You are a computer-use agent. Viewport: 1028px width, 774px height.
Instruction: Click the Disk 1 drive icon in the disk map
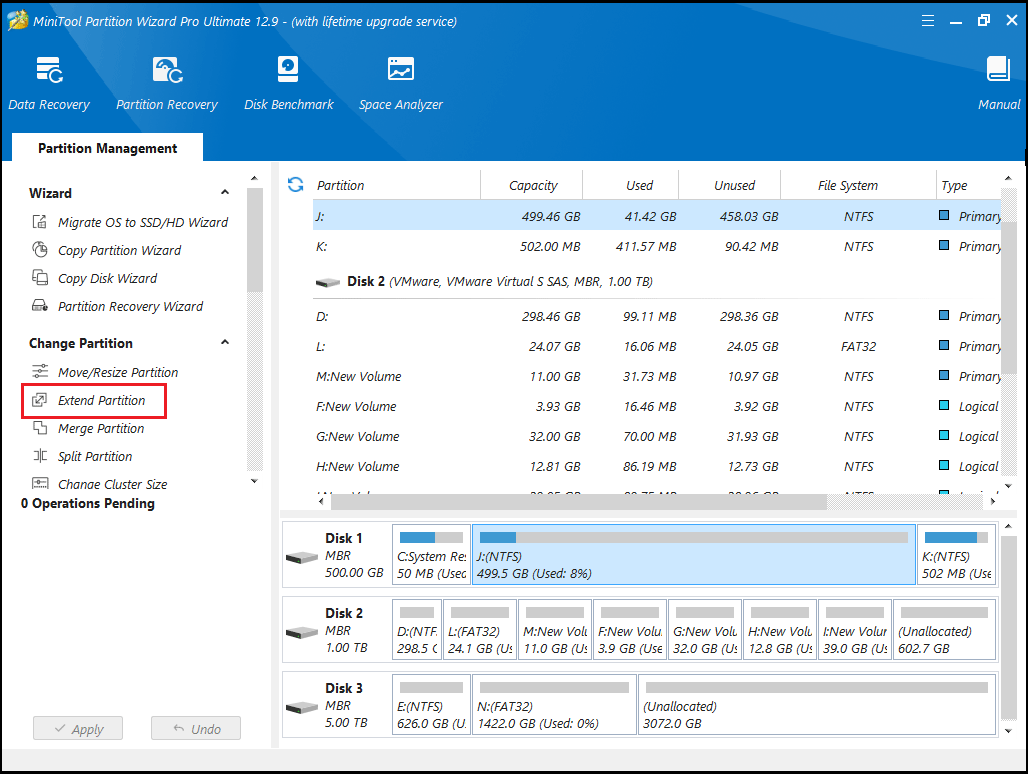pyautogui.click(x=302, y=558)
